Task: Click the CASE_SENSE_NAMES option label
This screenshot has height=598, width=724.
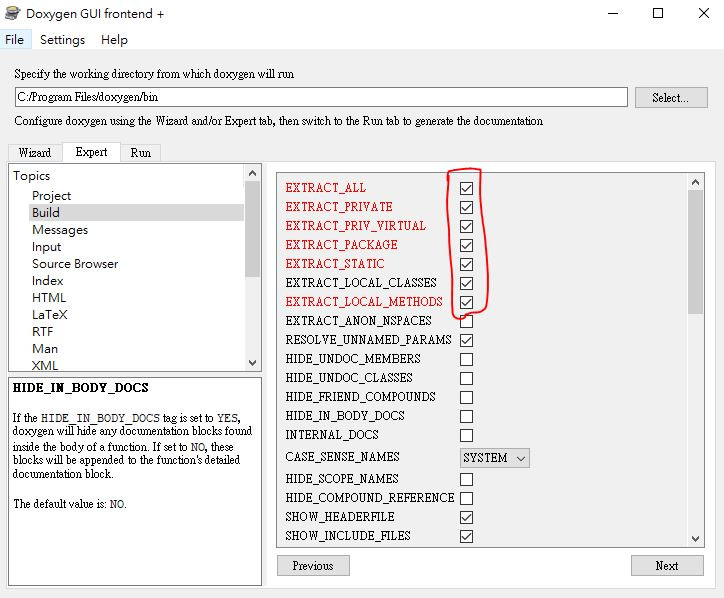Action: point(342,457)
